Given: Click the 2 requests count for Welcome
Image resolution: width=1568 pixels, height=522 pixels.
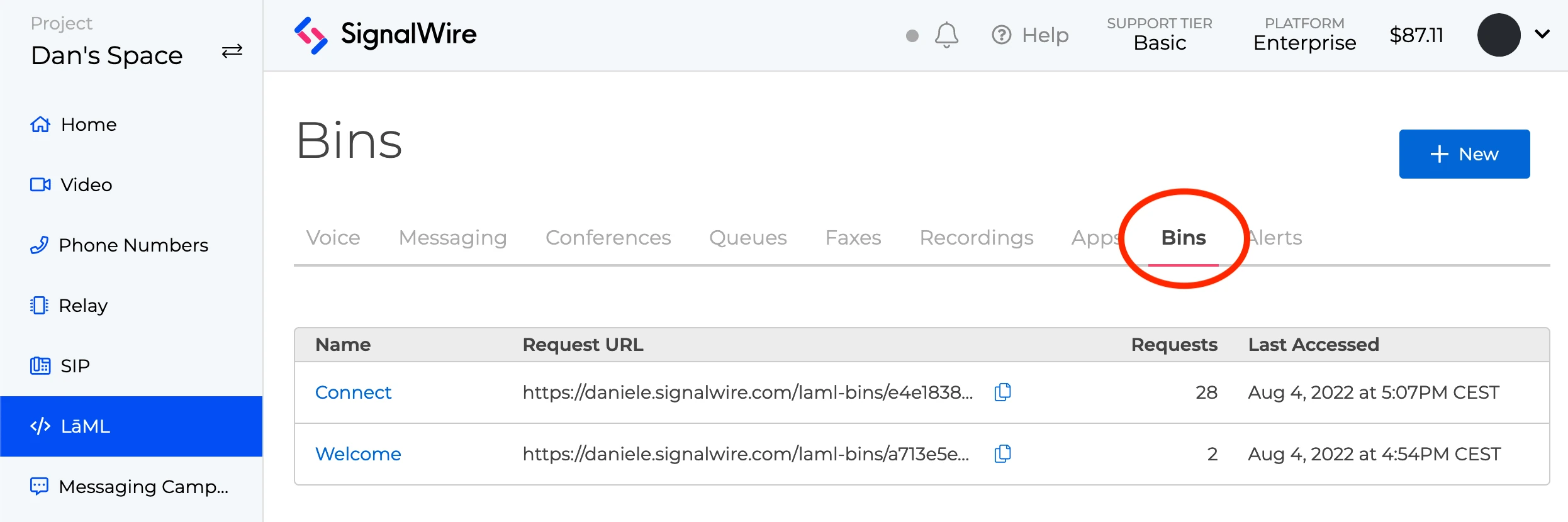Looking at the screenshot, I should (x=1212, y=454).
